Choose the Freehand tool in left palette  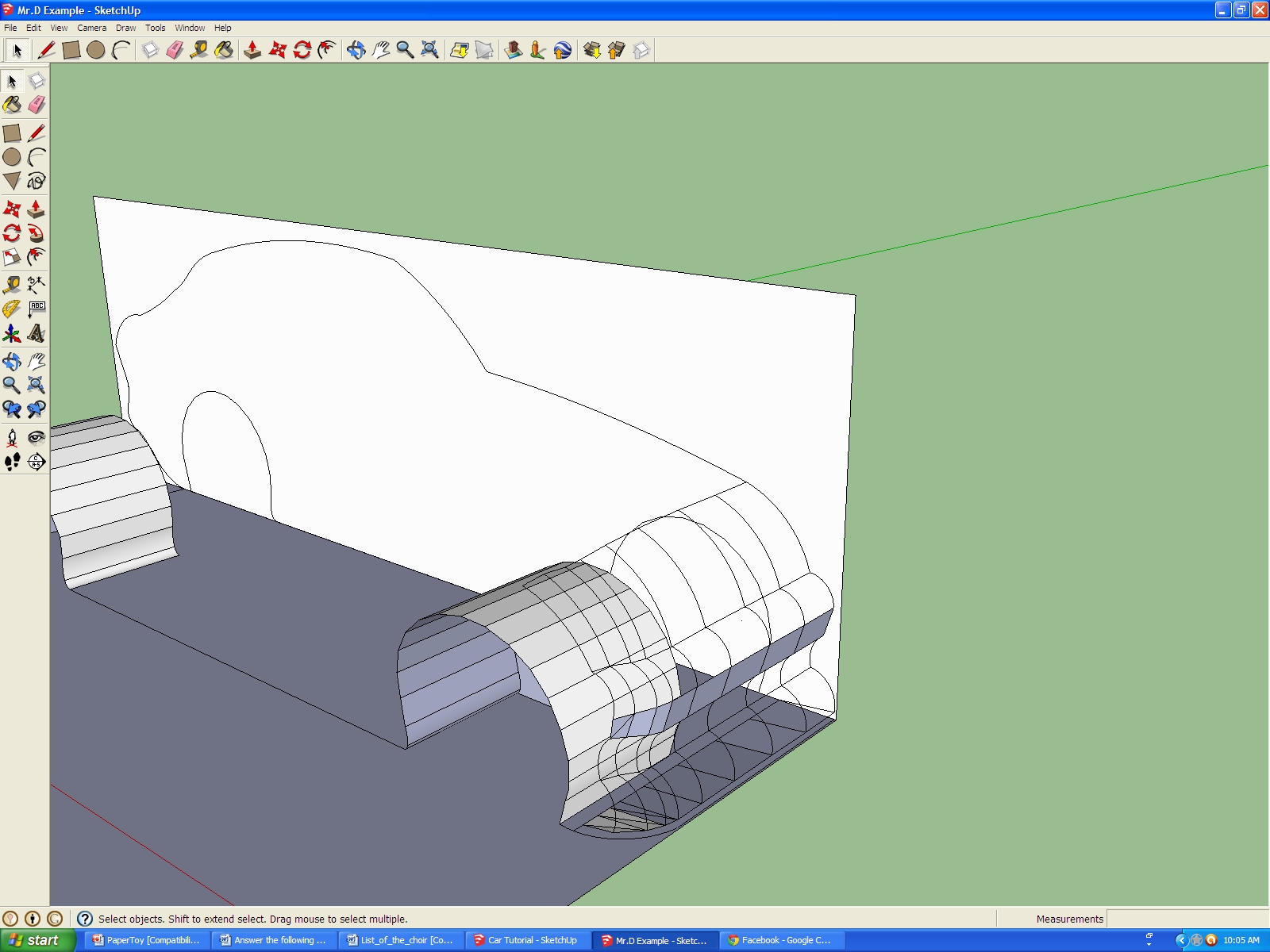[37, 181]
